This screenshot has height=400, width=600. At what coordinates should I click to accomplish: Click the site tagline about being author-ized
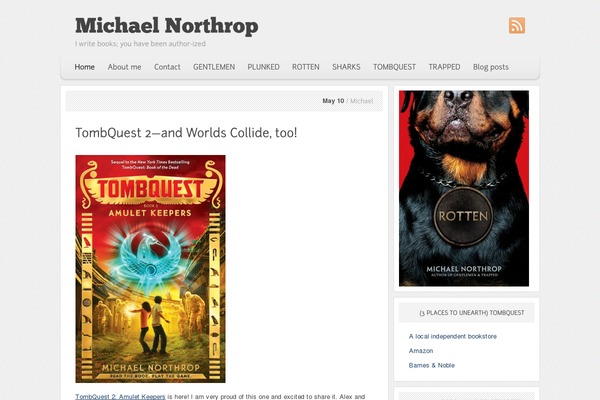pyautogui.click(x=140, y=44)
